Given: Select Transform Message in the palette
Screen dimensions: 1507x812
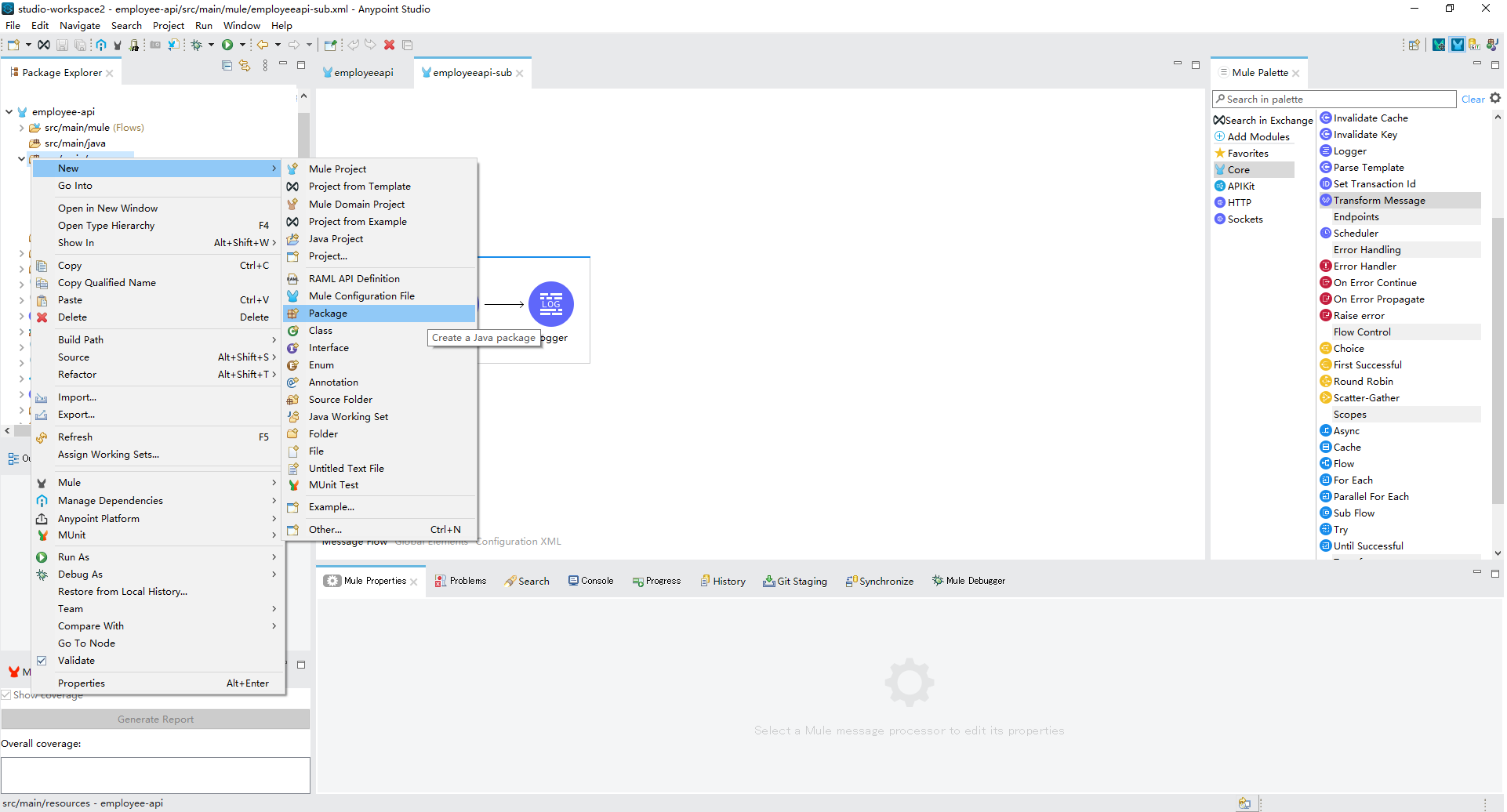Looking at the screenshot, I should pyautogui.click(x=1378, y=200).
